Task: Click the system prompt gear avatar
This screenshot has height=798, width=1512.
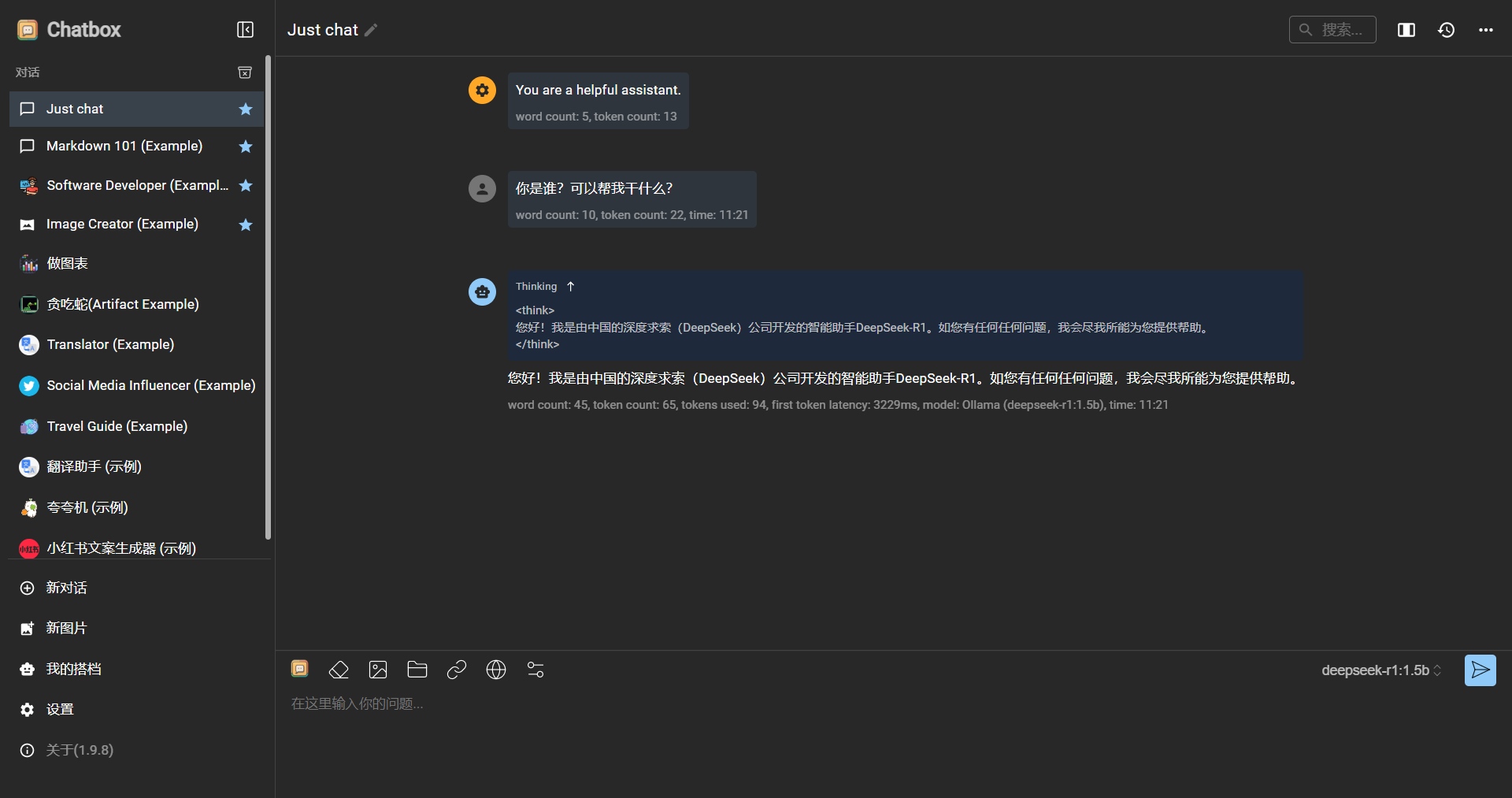Action: pos(482,90)
